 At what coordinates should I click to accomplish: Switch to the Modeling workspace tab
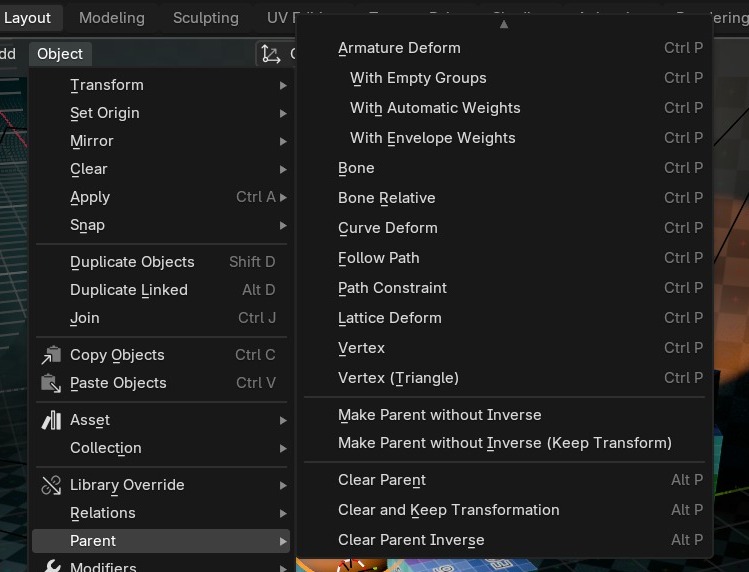coord(112,18)
